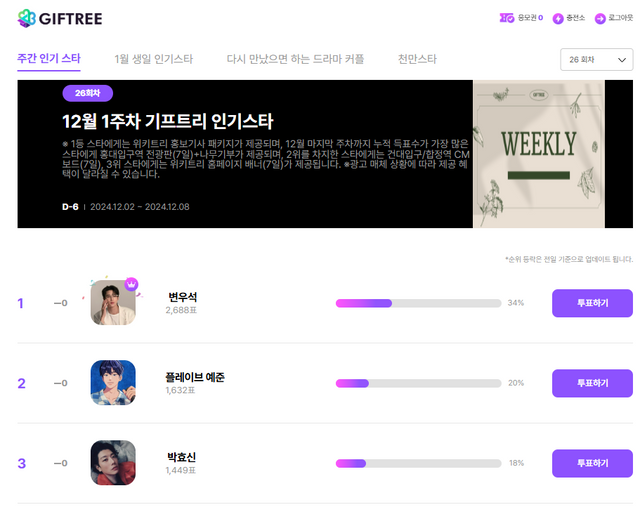Vote for 박효신 with 투표하기
The height and width of the screenshot is (516, 640).
coord(592,463)
